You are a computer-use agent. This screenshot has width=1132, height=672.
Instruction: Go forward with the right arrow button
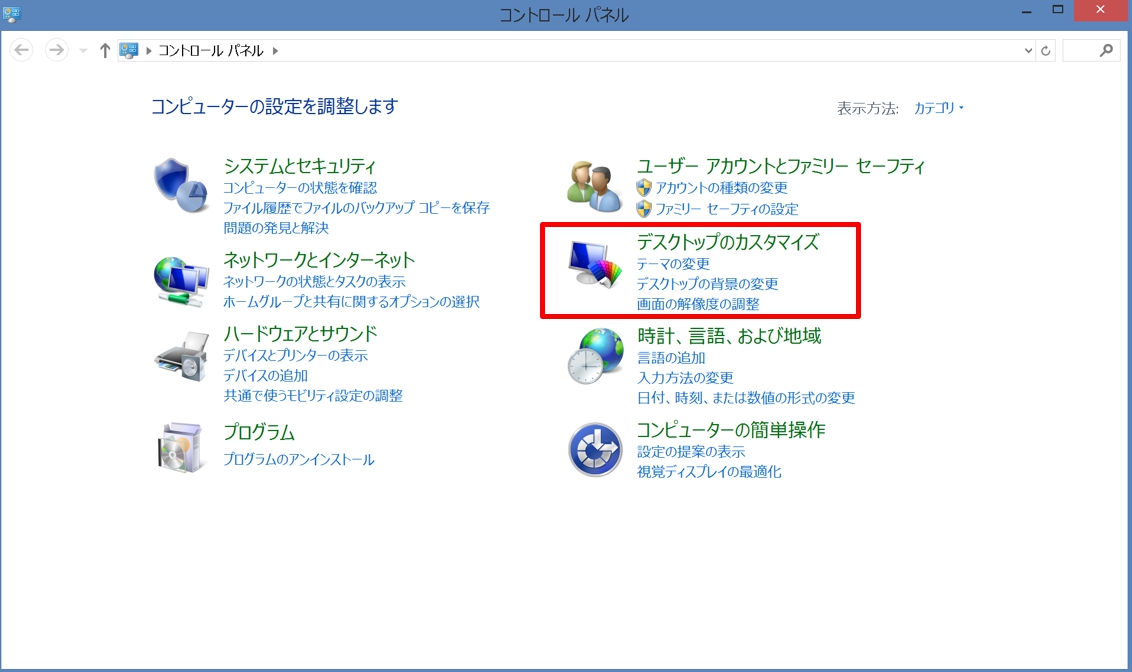pyautogui.click(x=56, y=50)
